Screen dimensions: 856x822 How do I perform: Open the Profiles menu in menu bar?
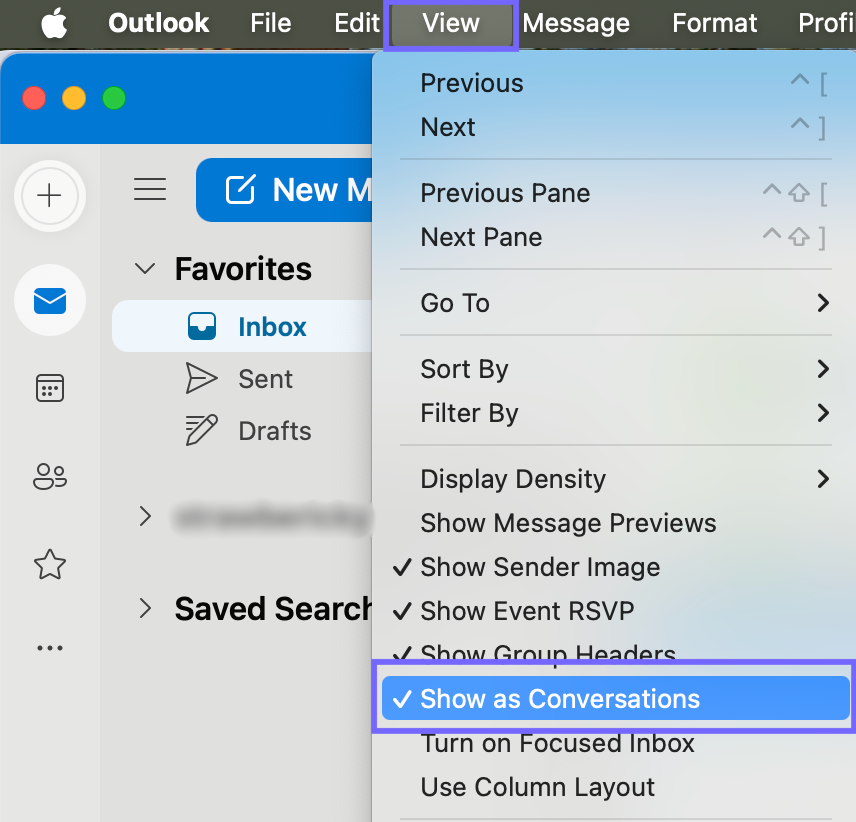pyautogui.click(x=825, y=23)
